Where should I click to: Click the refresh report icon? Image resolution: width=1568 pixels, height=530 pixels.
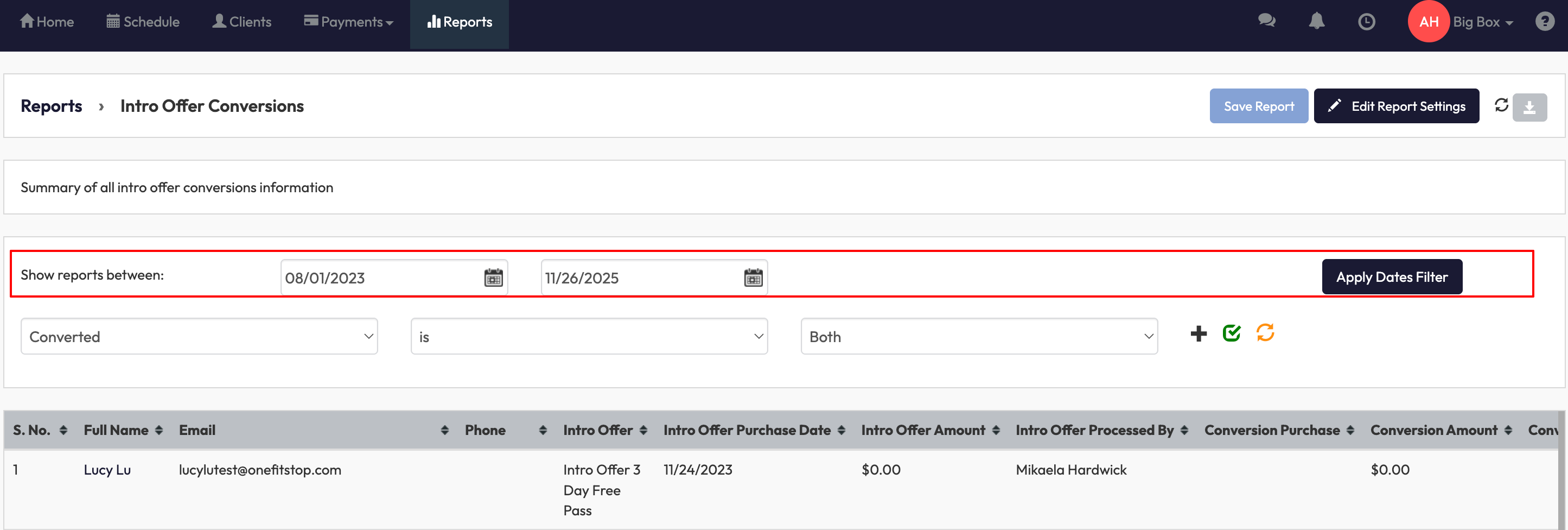1501,105
